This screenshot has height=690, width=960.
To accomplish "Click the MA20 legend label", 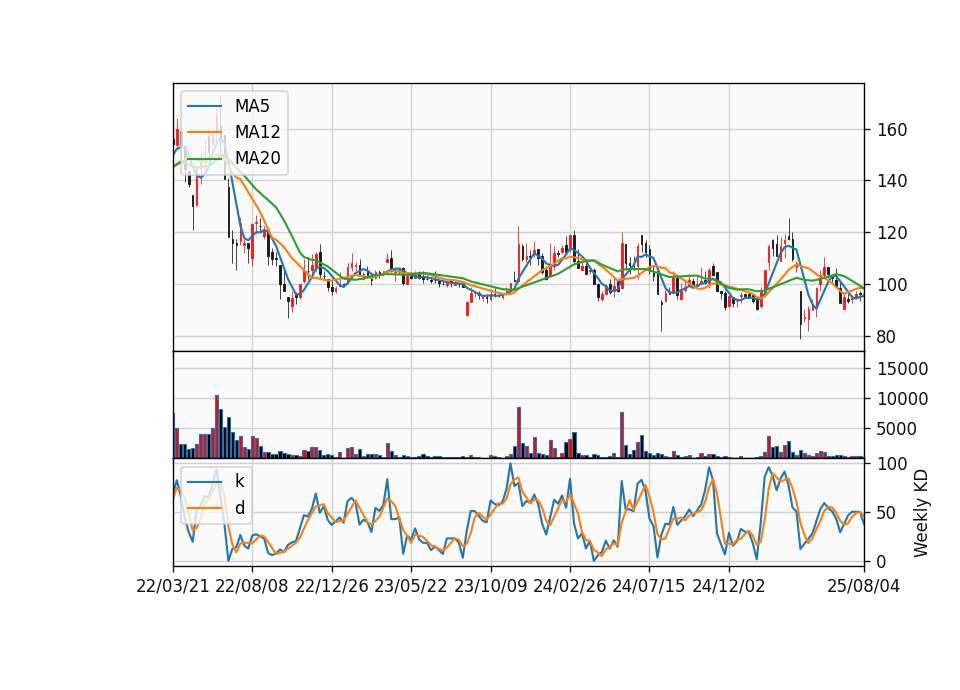I will coord(257,158).
